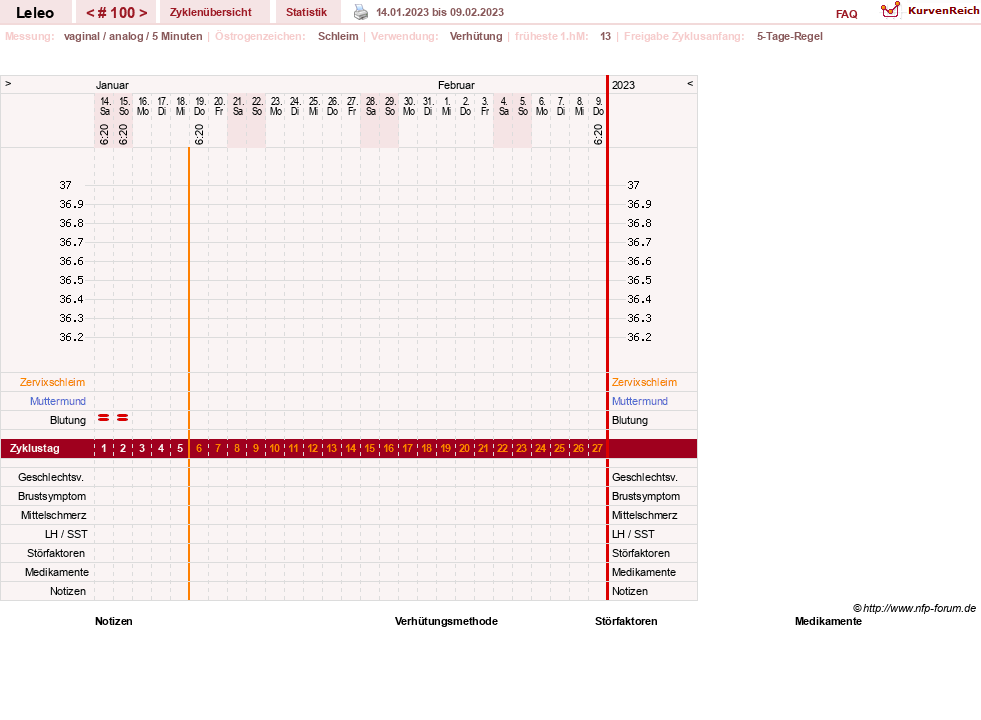Image resolution: width=981 pixels, height=720 pixels.
Task: Click the Notizen heading below chart
Action: (x=114, y=621)
